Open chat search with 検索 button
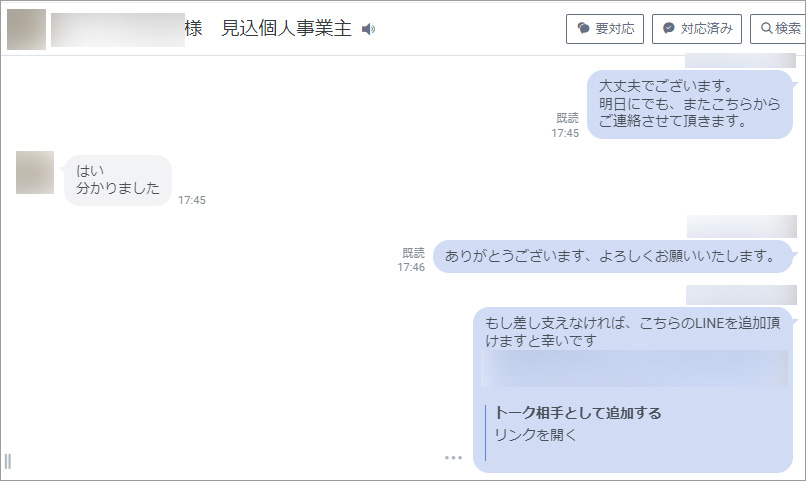806x481 pixels. click(x=777, y=29)
